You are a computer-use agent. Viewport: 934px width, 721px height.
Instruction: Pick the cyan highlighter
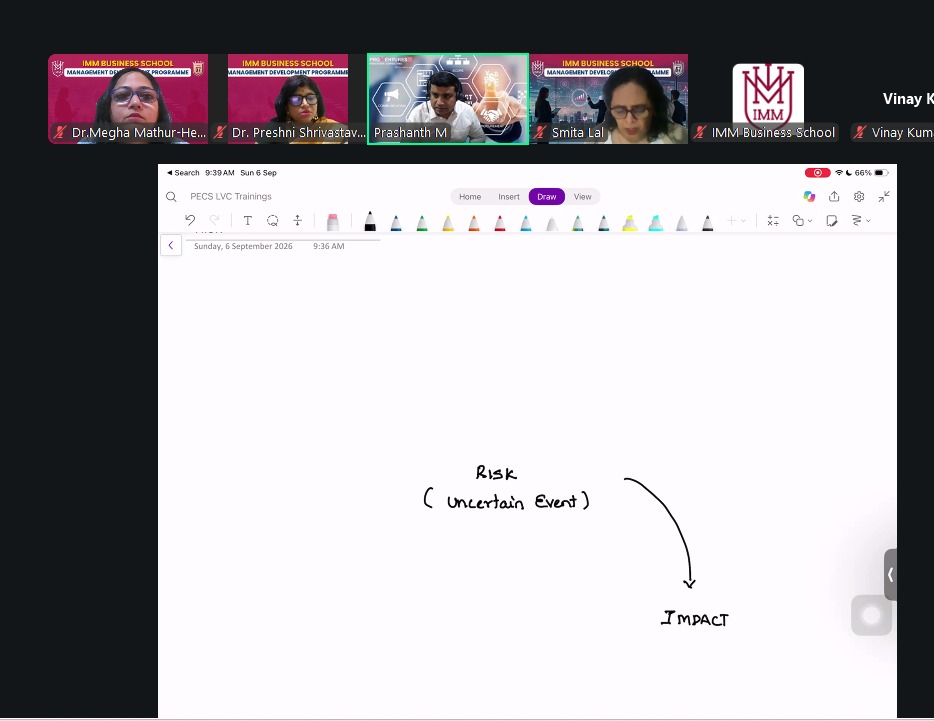pyautogui.click(x=656, y=223)
